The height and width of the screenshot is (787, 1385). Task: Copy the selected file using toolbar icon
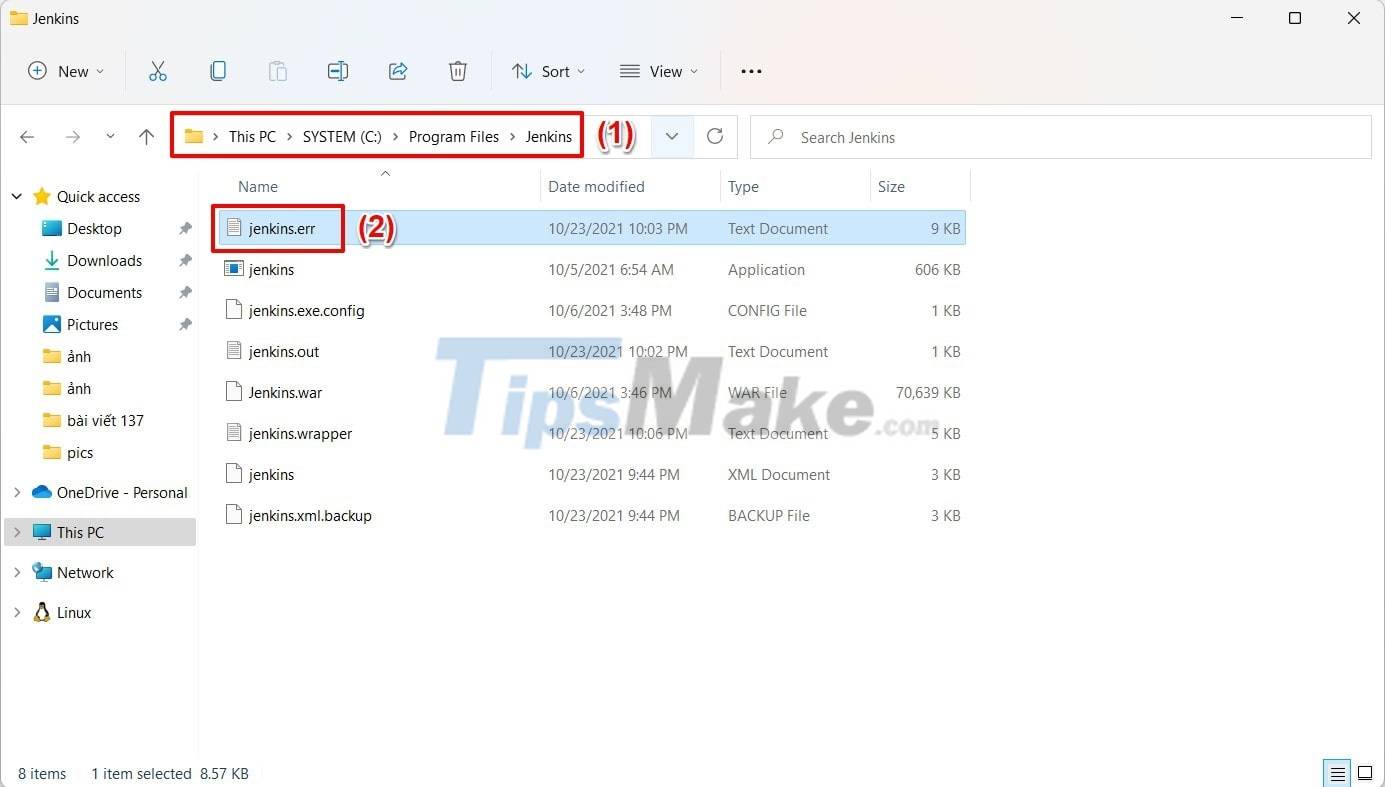[218, 71]
